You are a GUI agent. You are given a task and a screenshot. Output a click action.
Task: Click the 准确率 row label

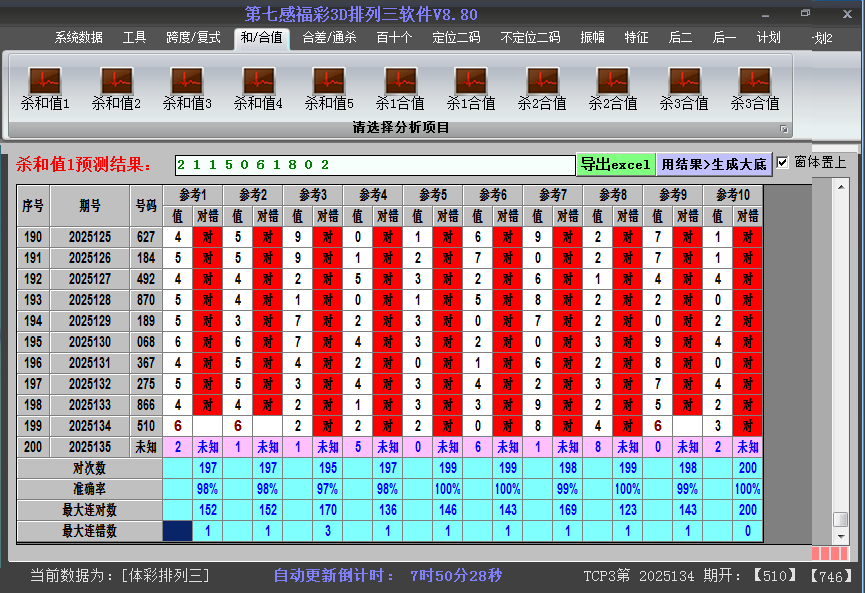click(x=89, y=489)
